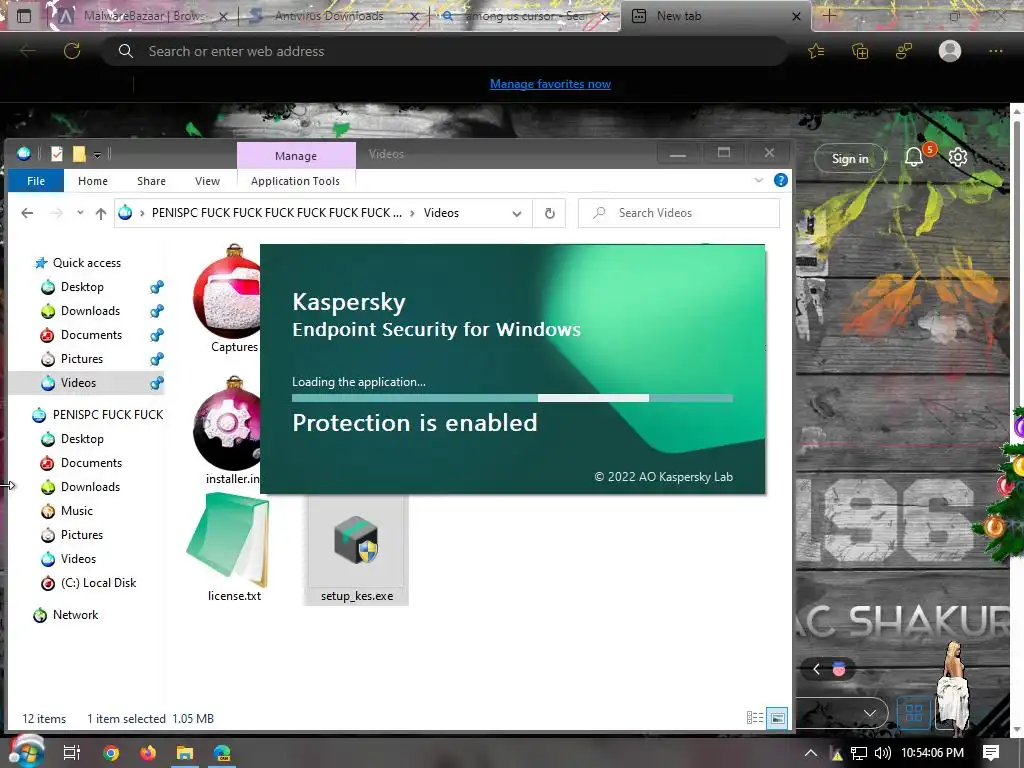Screen dimensions: 1024x768
Task: Click the new folder quick-access icon
Action: pos(79,153)
